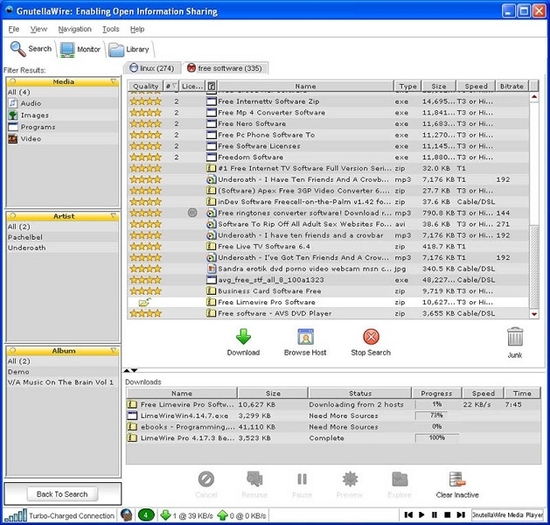This screenshot has width=550, height=525.
Task: Open the Library folder icon
Action: tap(116, 49)
